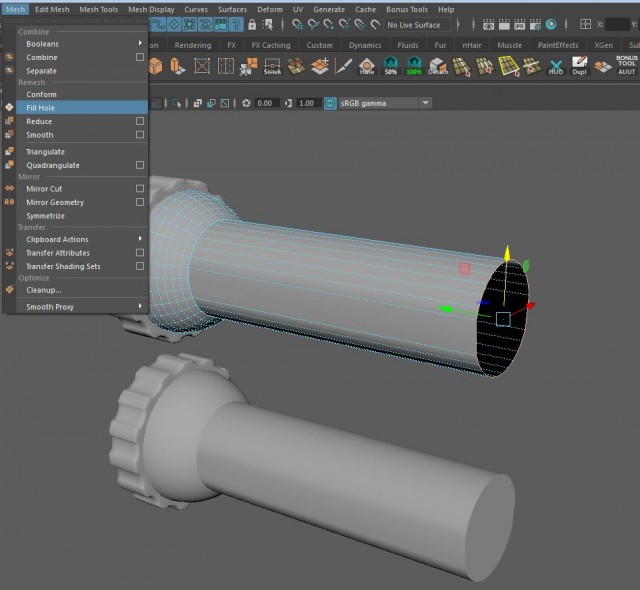Click the 50% shelf icon
Screen dimensions: 640x590
pyautogui.click(x=391, y=66)
